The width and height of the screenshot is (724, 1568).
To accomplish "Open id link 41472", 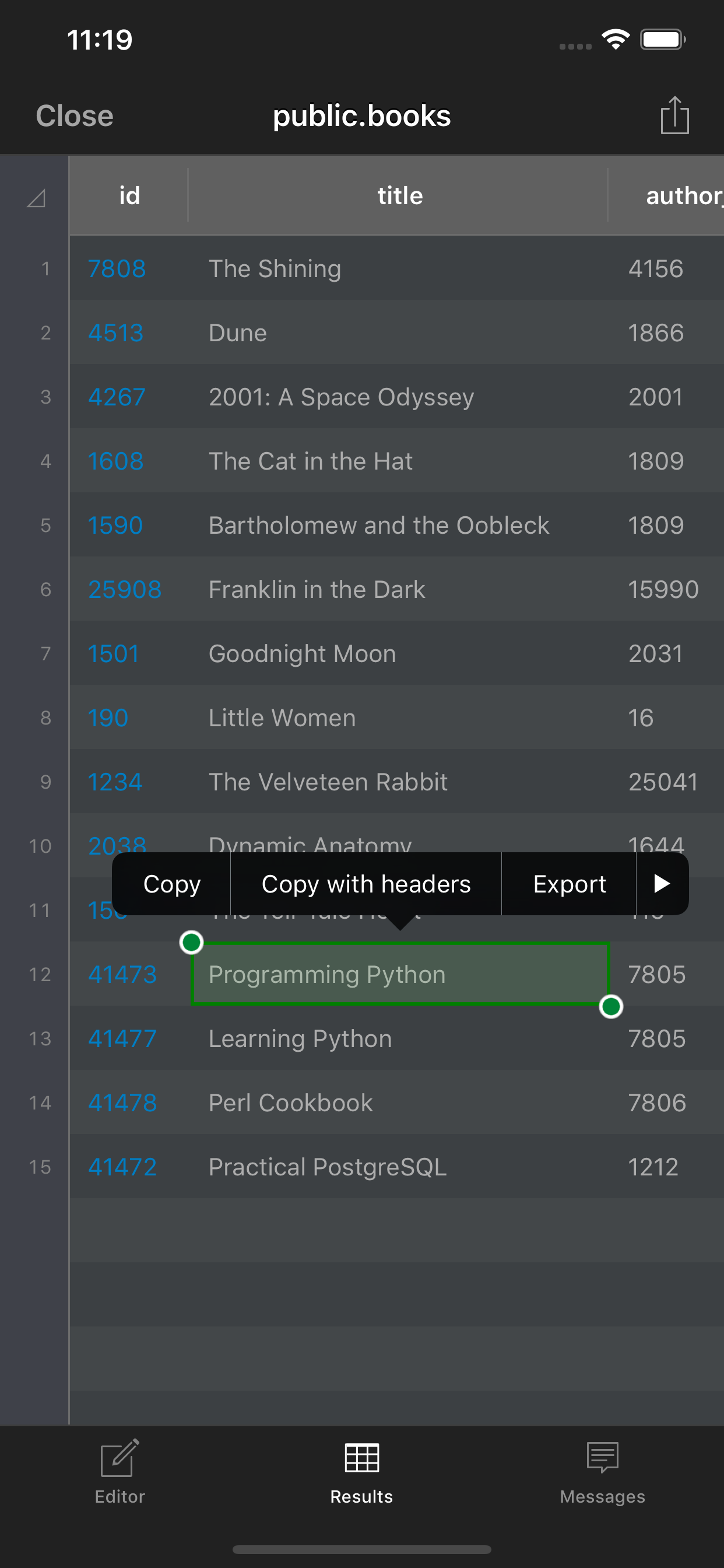I will click(122, 1167).
